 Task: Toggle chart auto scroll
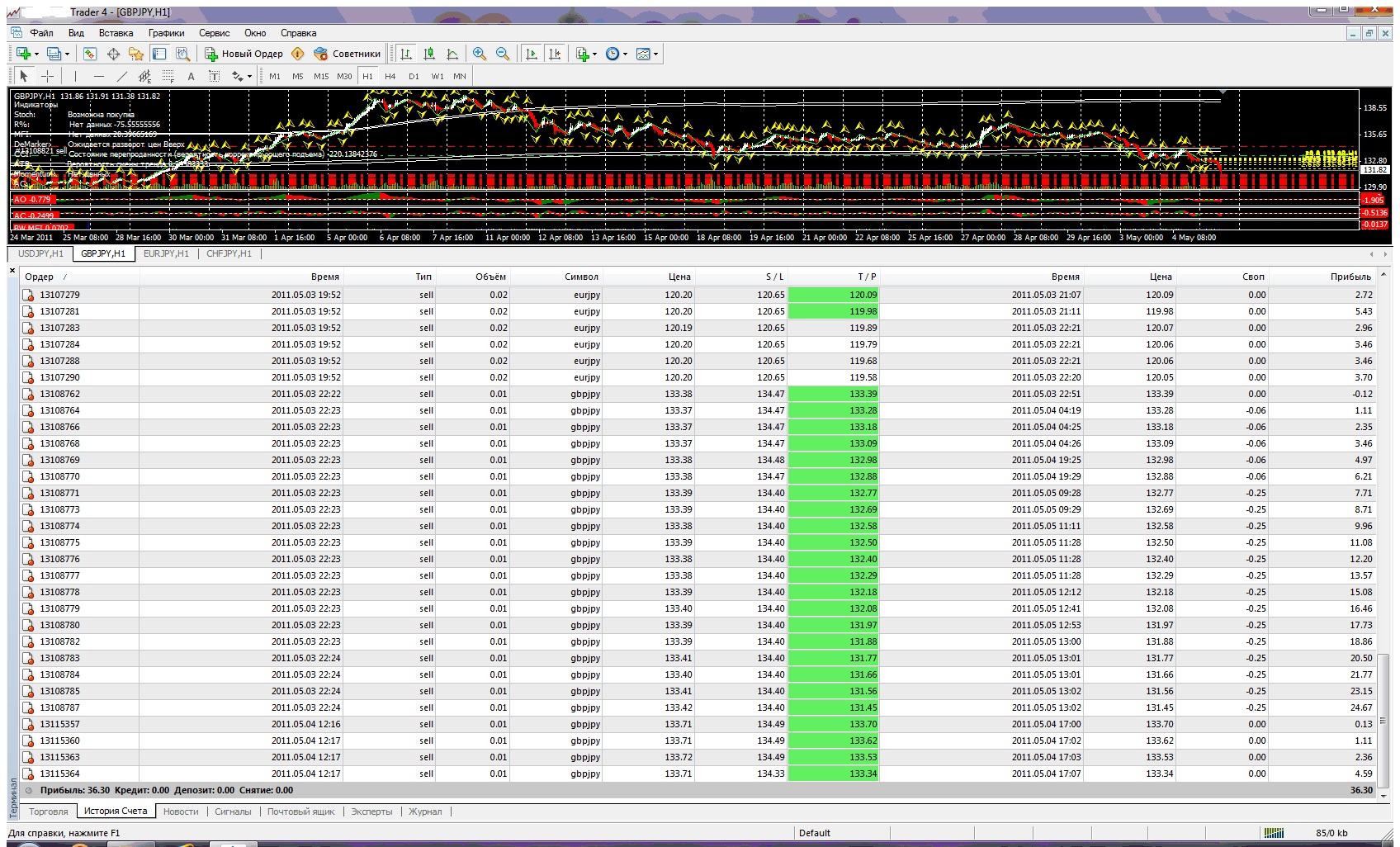click(x=532, y=54)
